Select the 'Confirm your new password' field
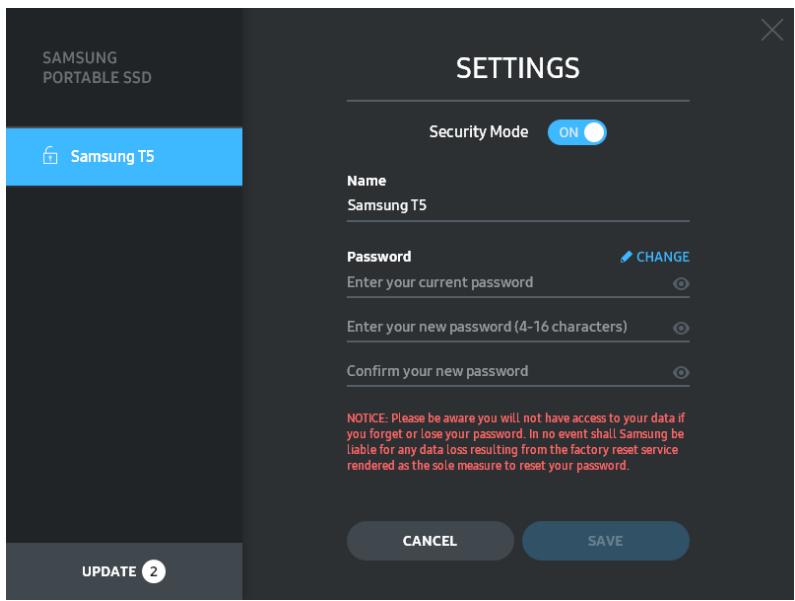Image resolution: width=795 pixels, height=601 pixels. coord(505,372)
